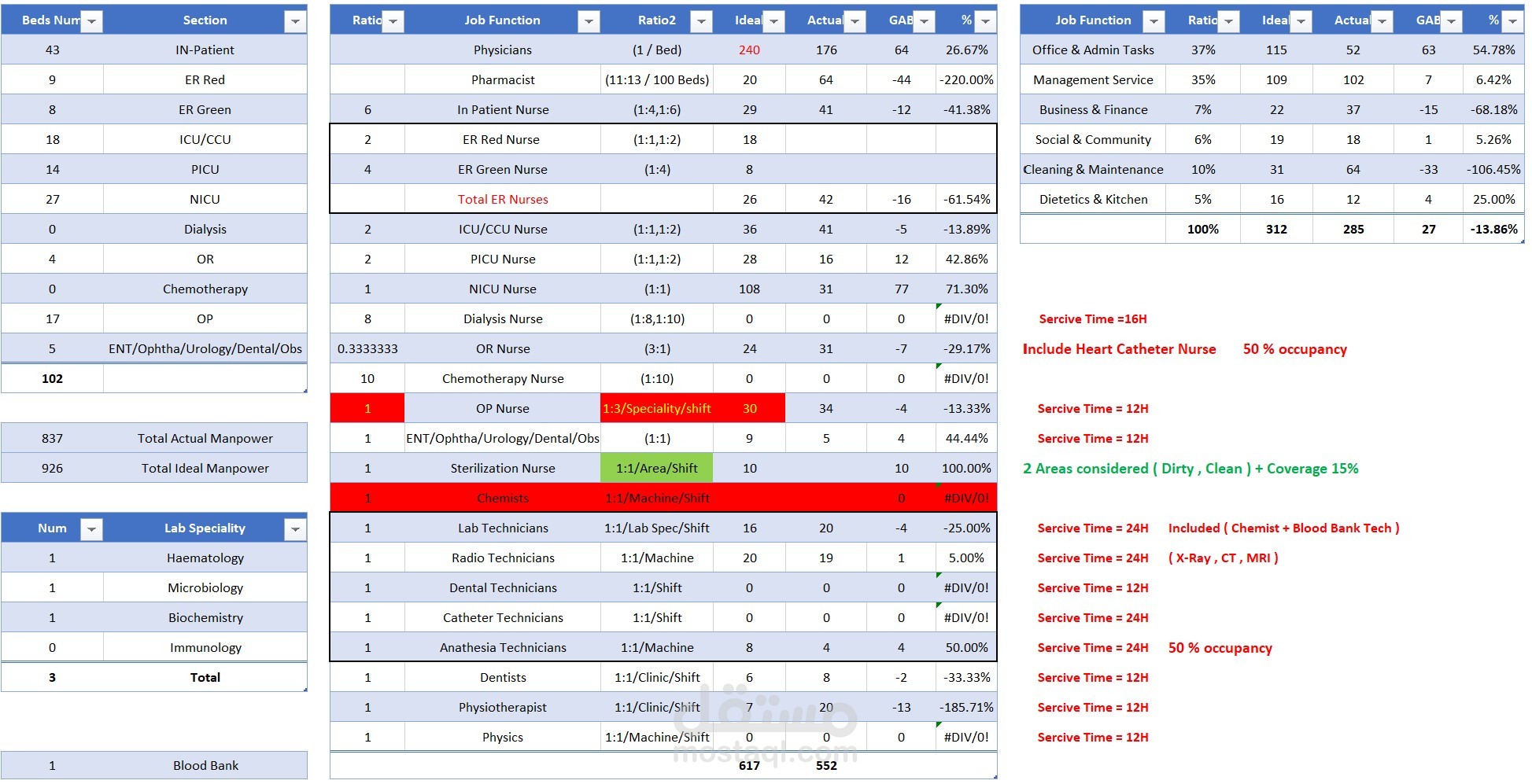Open % filter in the Physicians table
Image resolution: width=1532 pixels, height=784 pixels.
pyautogui.click(x=986, y=21)
